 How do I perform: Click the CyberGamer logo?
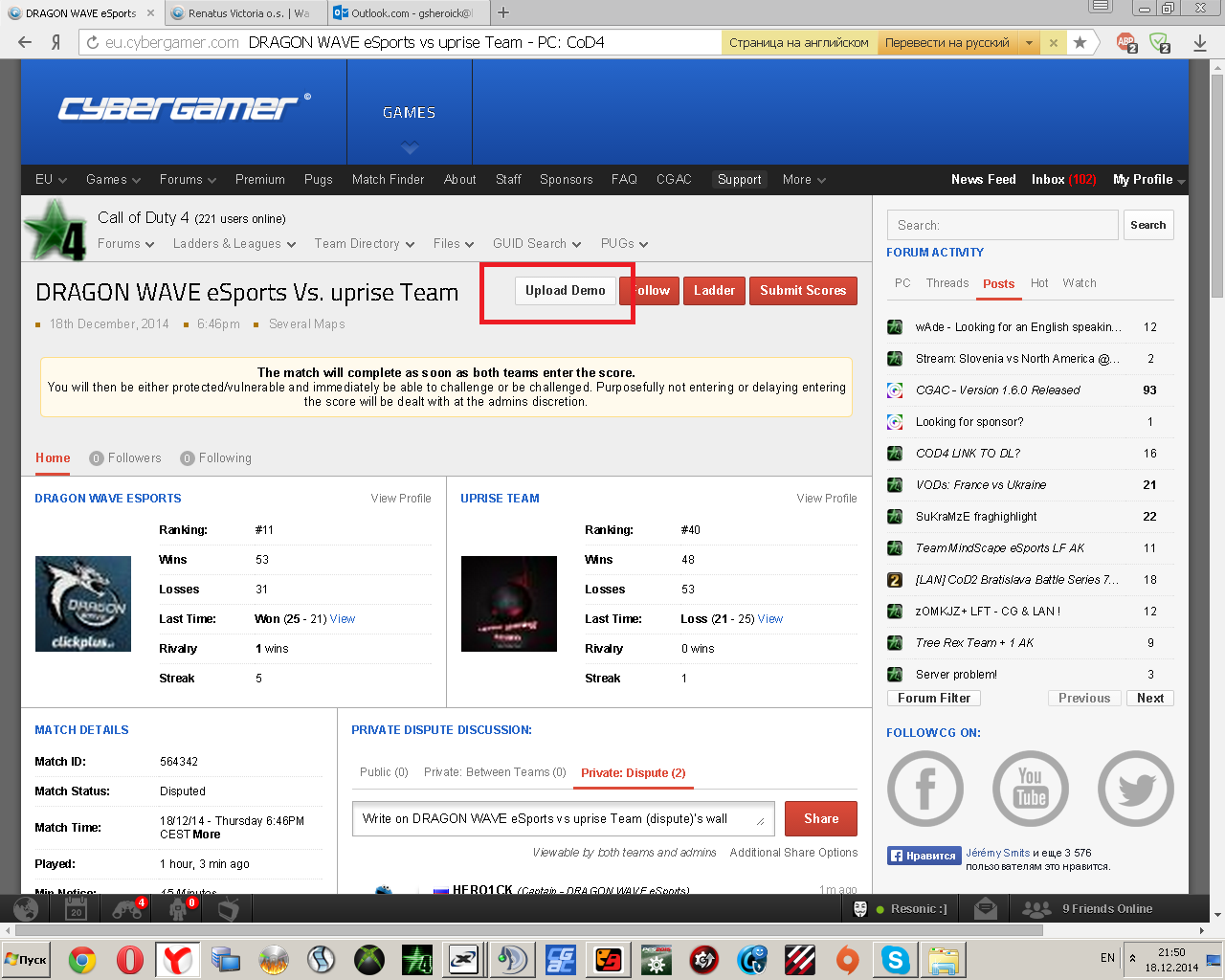(x=184, y=108)
